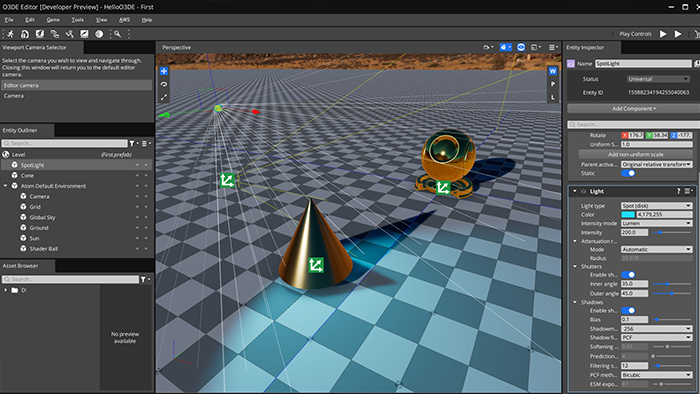Collapse the Shutters section
This screenshot has width=700, height=394.
click(x=575, y=266)
